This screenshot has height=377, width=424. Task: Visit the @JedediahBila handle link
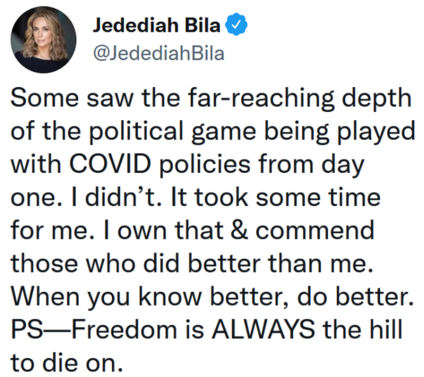158,53
